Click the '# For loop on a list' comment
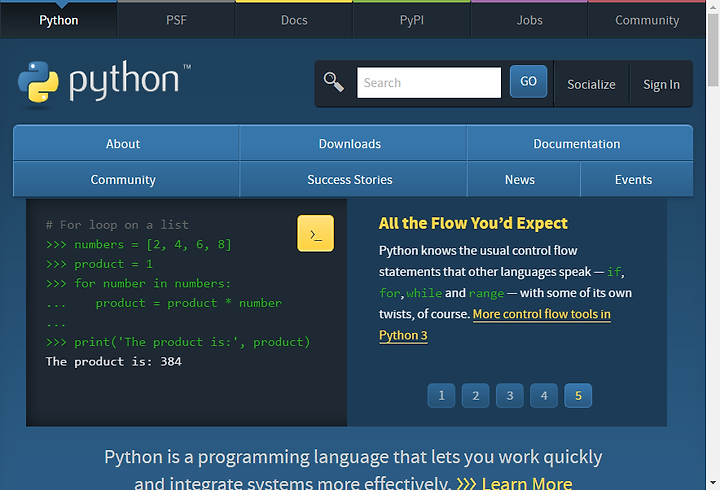 117,225
